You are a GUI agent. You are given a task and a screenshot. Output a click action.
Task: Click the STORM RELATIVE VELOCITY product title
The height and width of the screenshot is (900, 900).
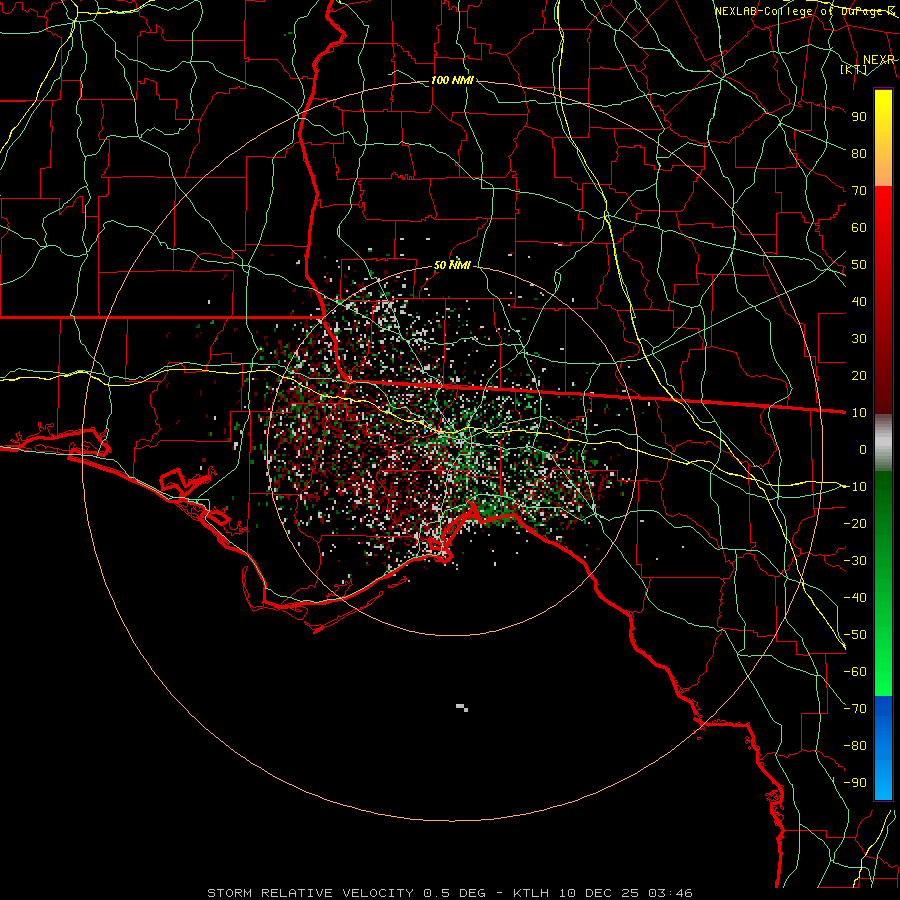point(311,893)
